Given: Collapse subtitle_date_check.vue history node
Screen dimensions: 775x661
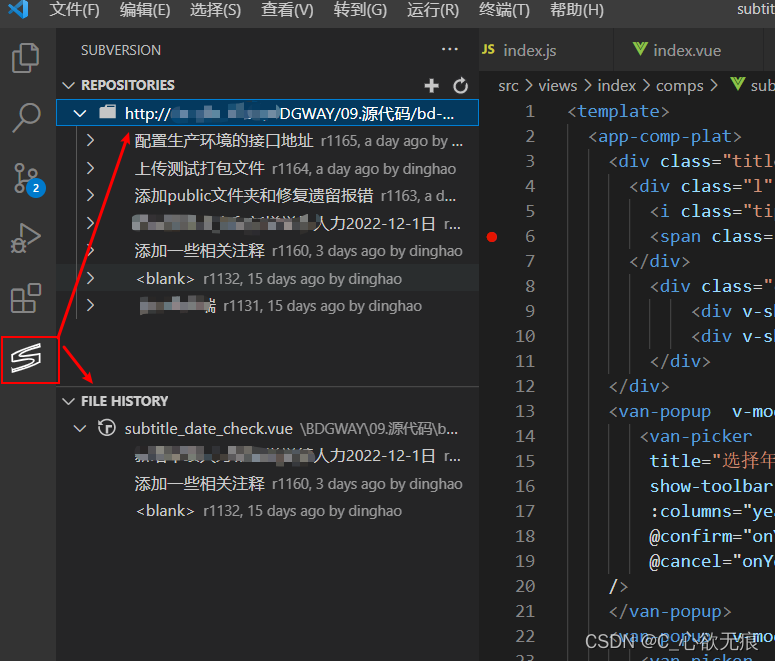Looking at the screenshot, I should 80,428.
